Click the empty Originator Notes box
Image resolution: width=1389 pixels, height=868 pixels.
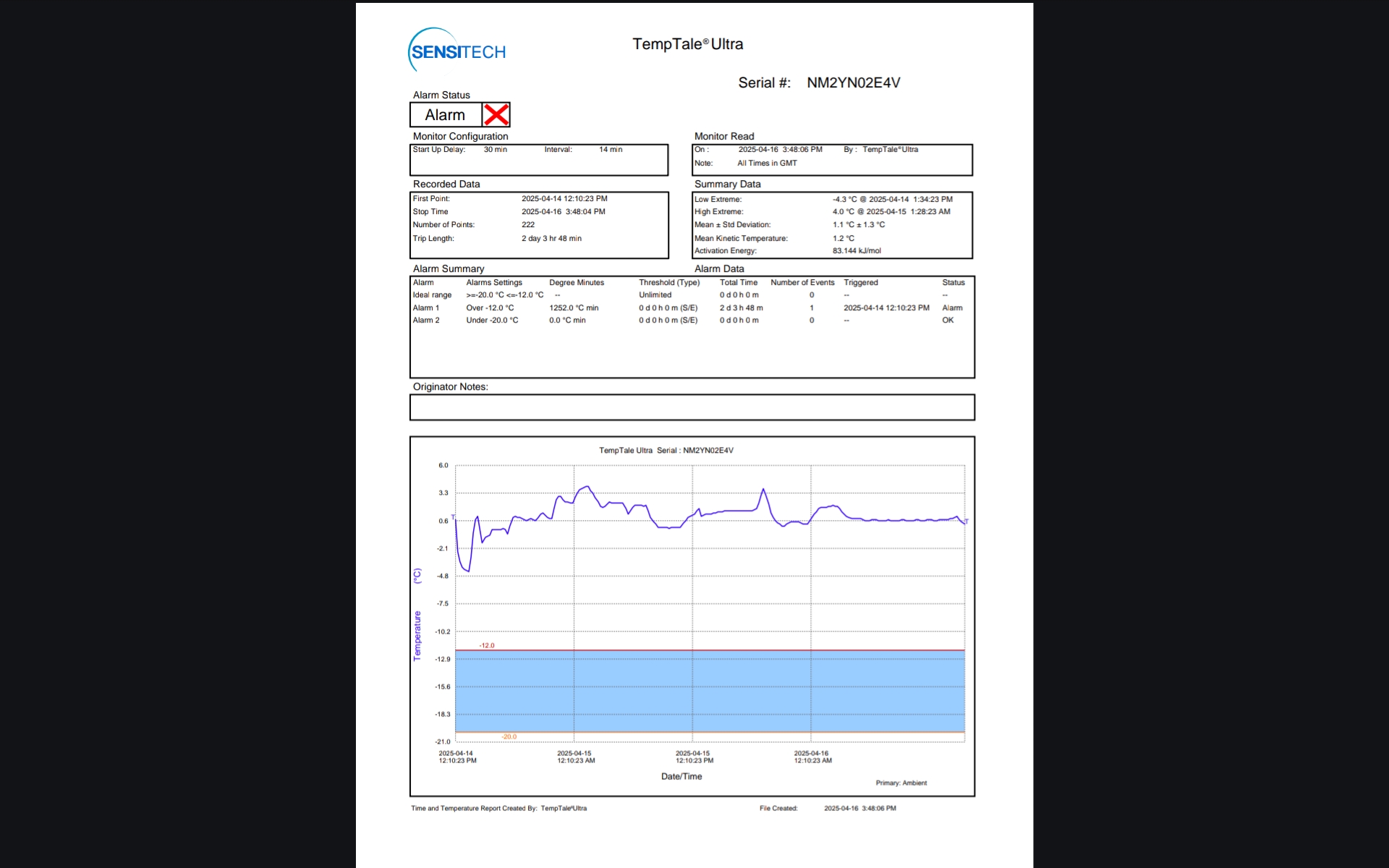(x=692, y=407)
